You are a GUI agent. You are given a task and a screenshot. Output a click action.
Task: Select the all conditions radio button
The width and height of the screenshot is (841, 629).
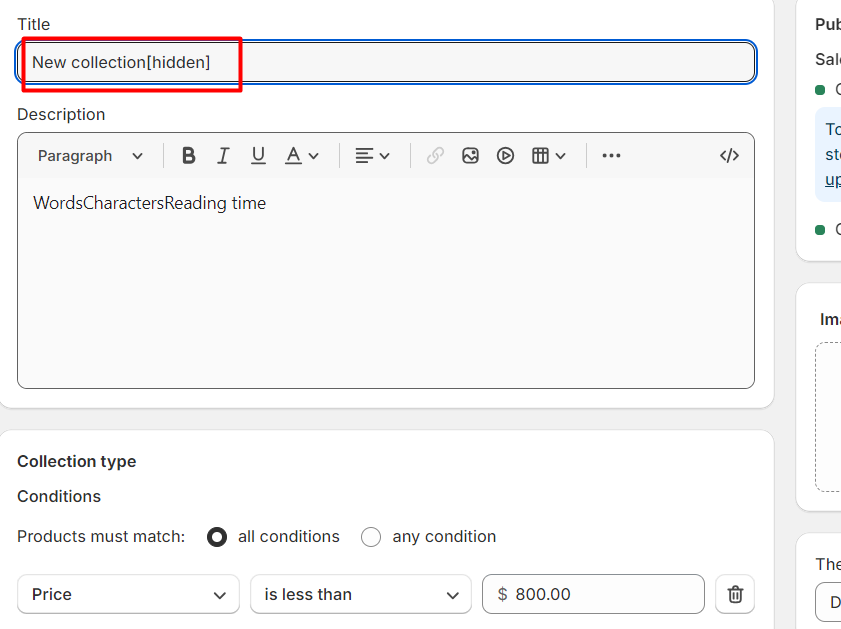click(x=217, y=537)
